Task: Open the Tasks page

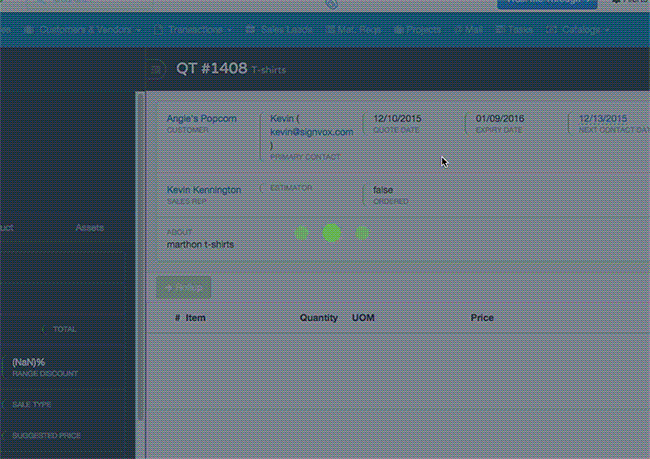Action: (x=514, y=30)
